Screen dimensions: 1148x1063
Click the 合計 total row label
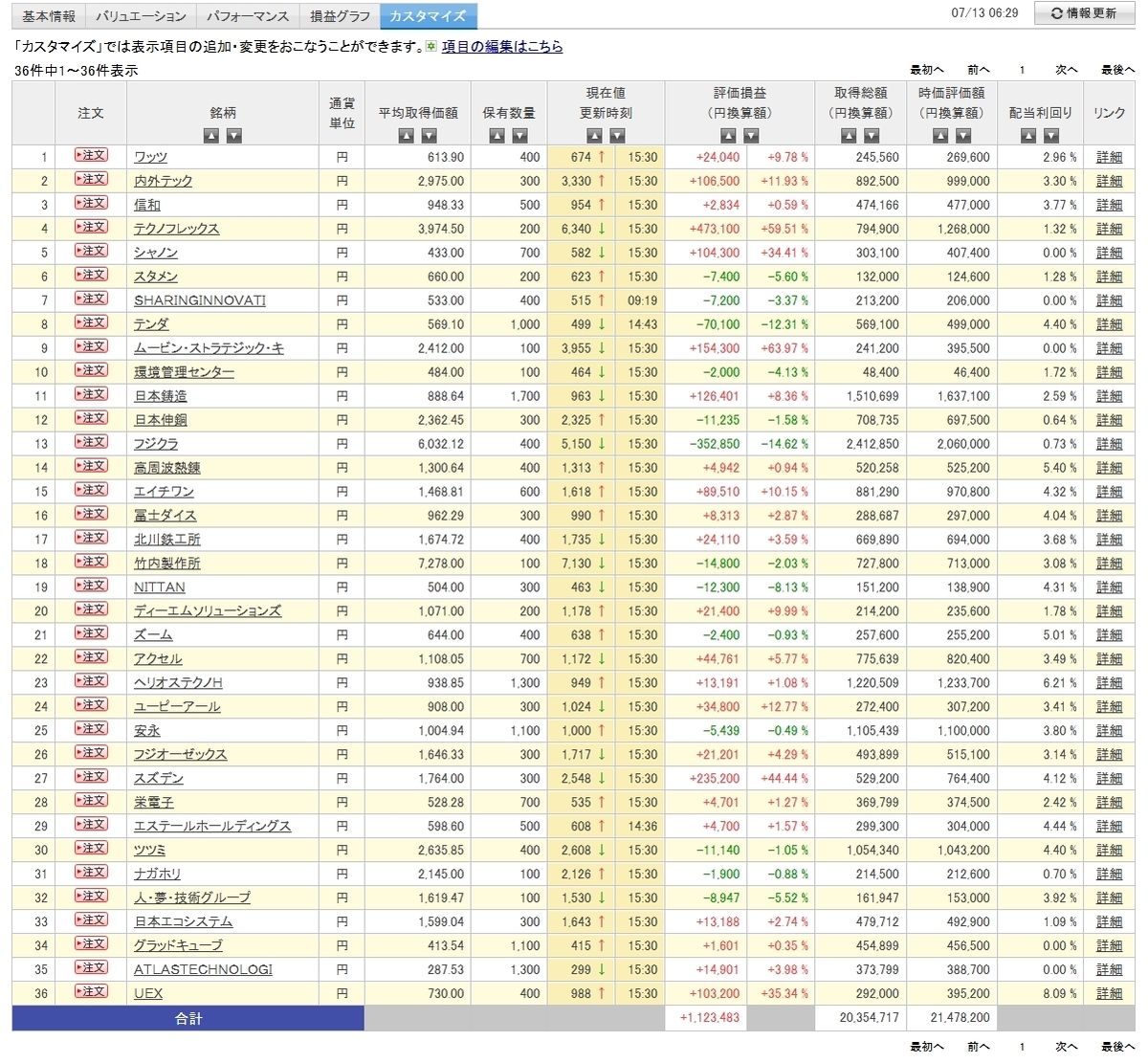[x=188, y=1018]
